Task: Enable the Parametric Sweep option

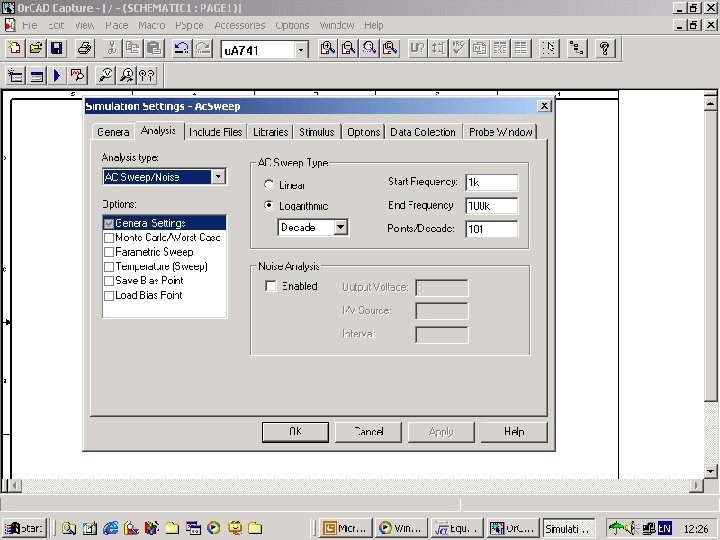Action: pyautogui.click(x=109, y=252)
